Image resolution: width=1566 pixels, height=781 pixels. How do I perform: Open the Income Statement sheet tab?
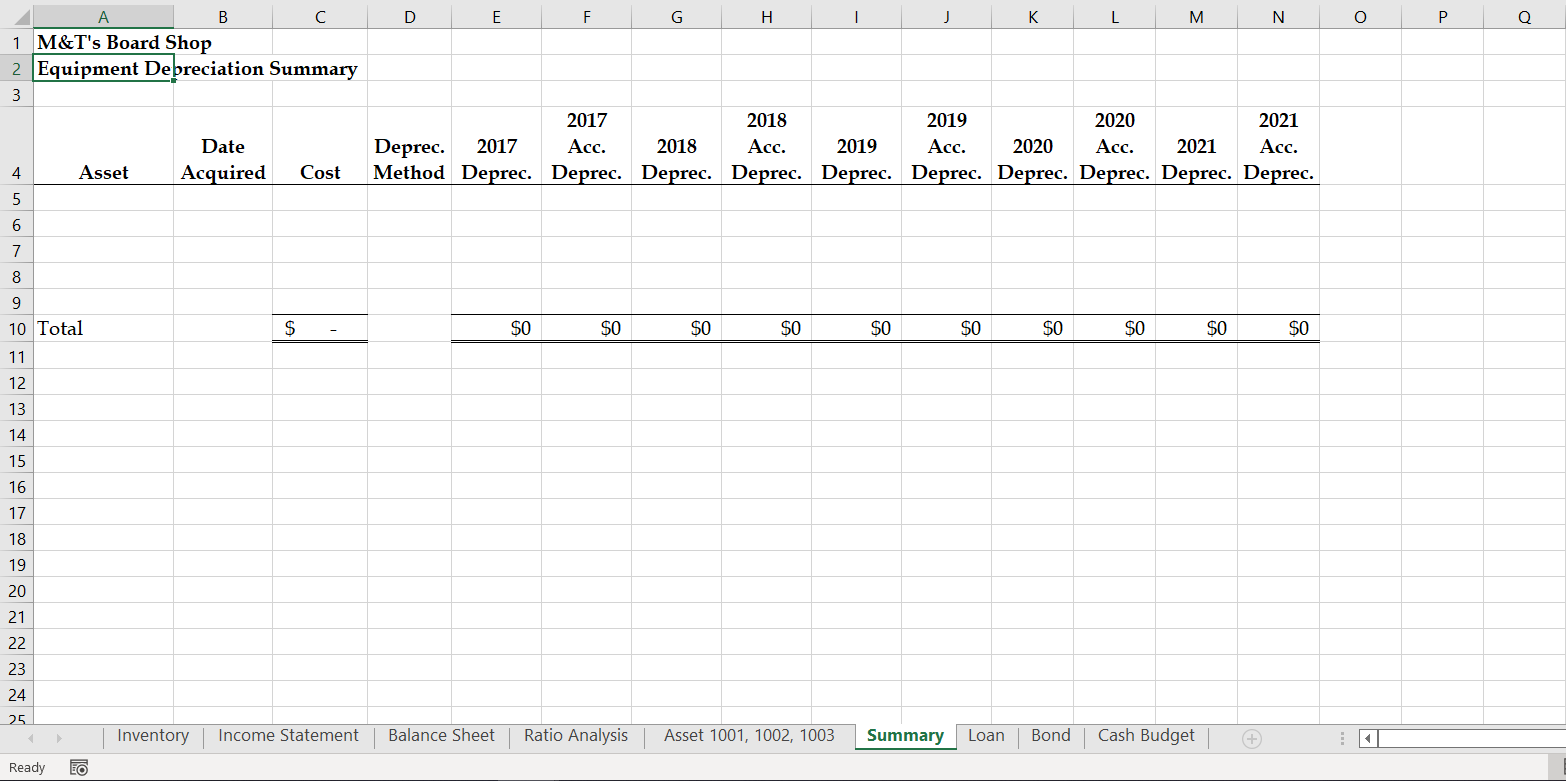[x=288, y=736]
